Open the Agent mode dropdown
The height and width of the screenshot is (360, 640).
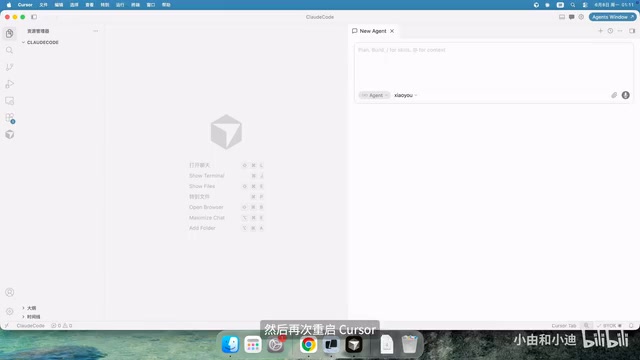pyautogui.click(x=374, y=95)
